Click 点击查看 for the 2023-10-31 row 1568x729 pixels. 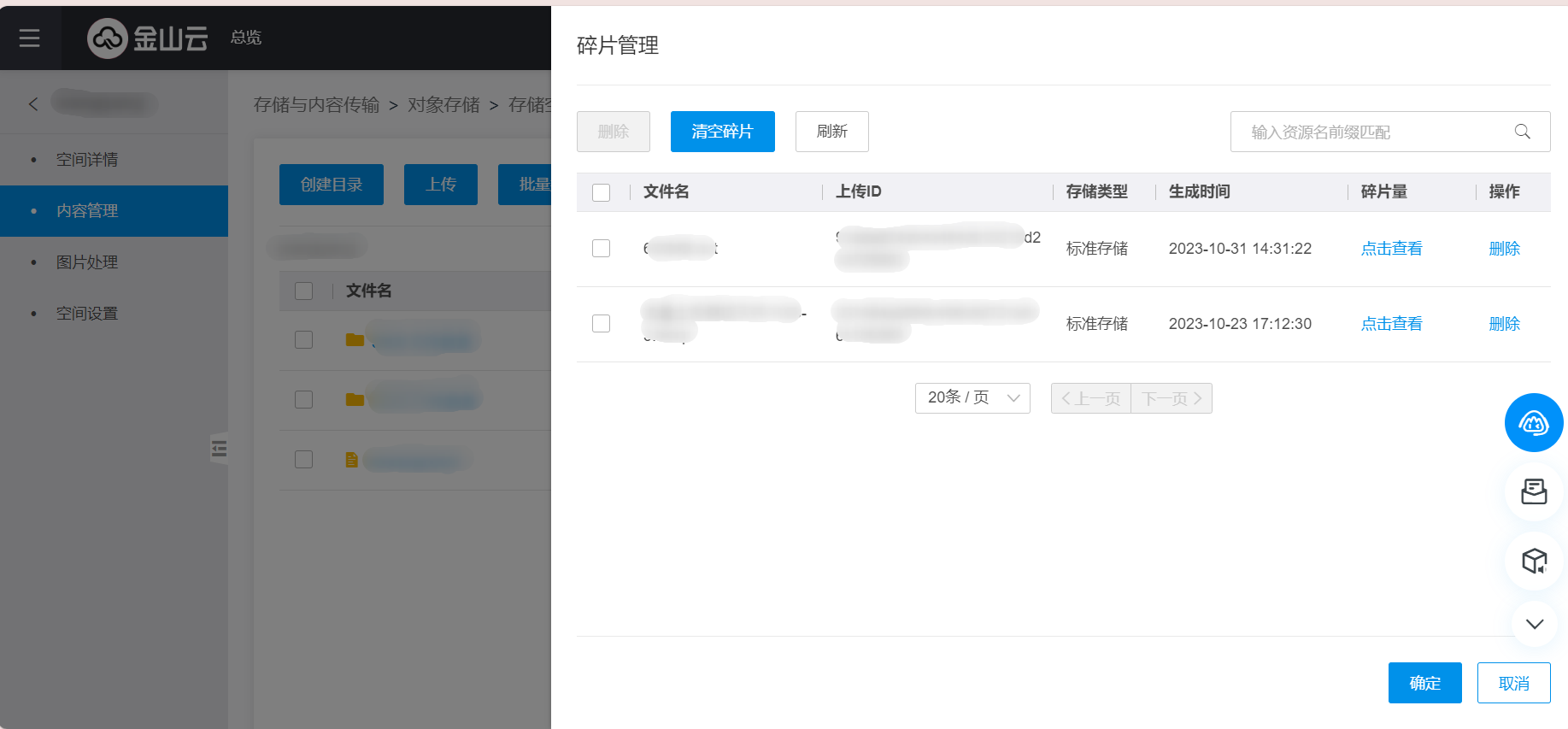click(x=1392, y=249)
